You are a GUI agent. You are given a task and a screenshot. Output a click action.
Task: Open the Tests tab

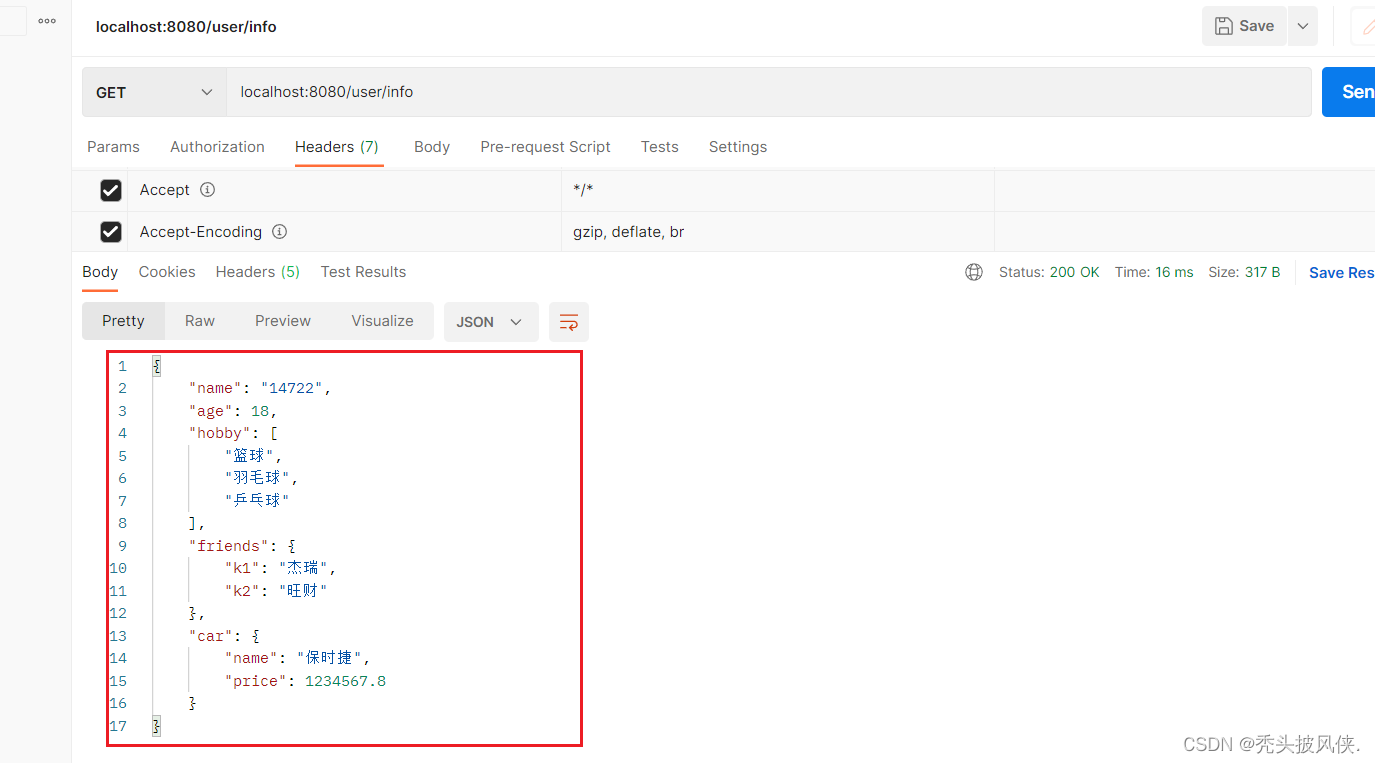(x=660, y=147)
